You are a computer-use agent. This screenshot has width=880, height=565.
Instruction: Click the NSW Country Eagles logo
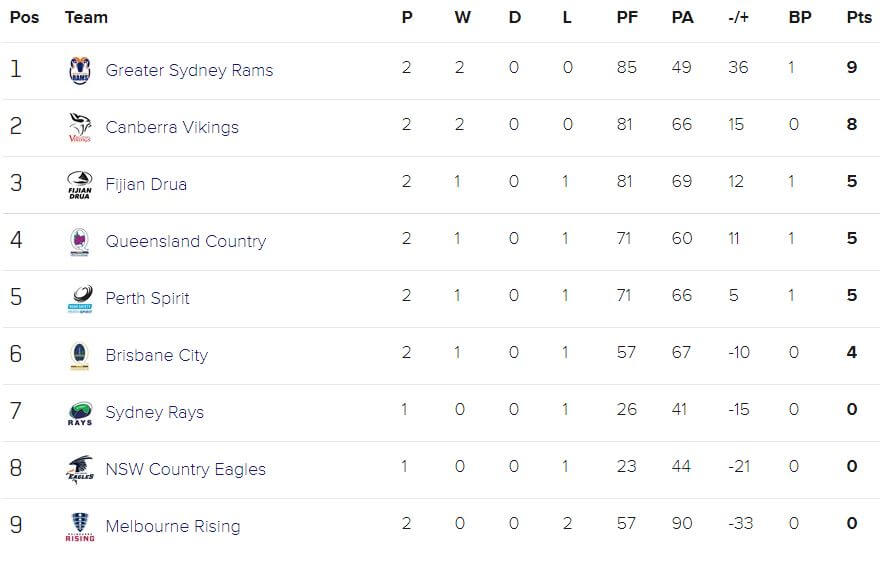click(x=80, y=470)
